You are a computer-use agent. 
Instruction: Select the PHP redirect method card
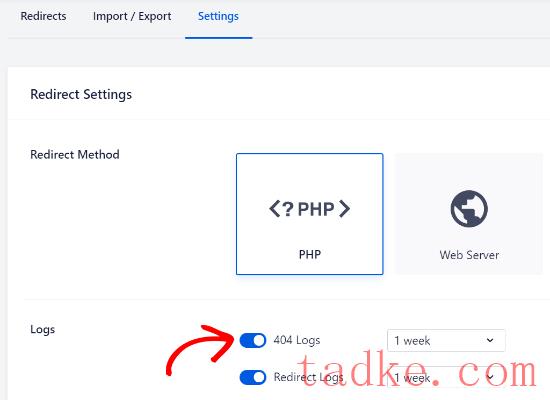[x=310, y=214]
